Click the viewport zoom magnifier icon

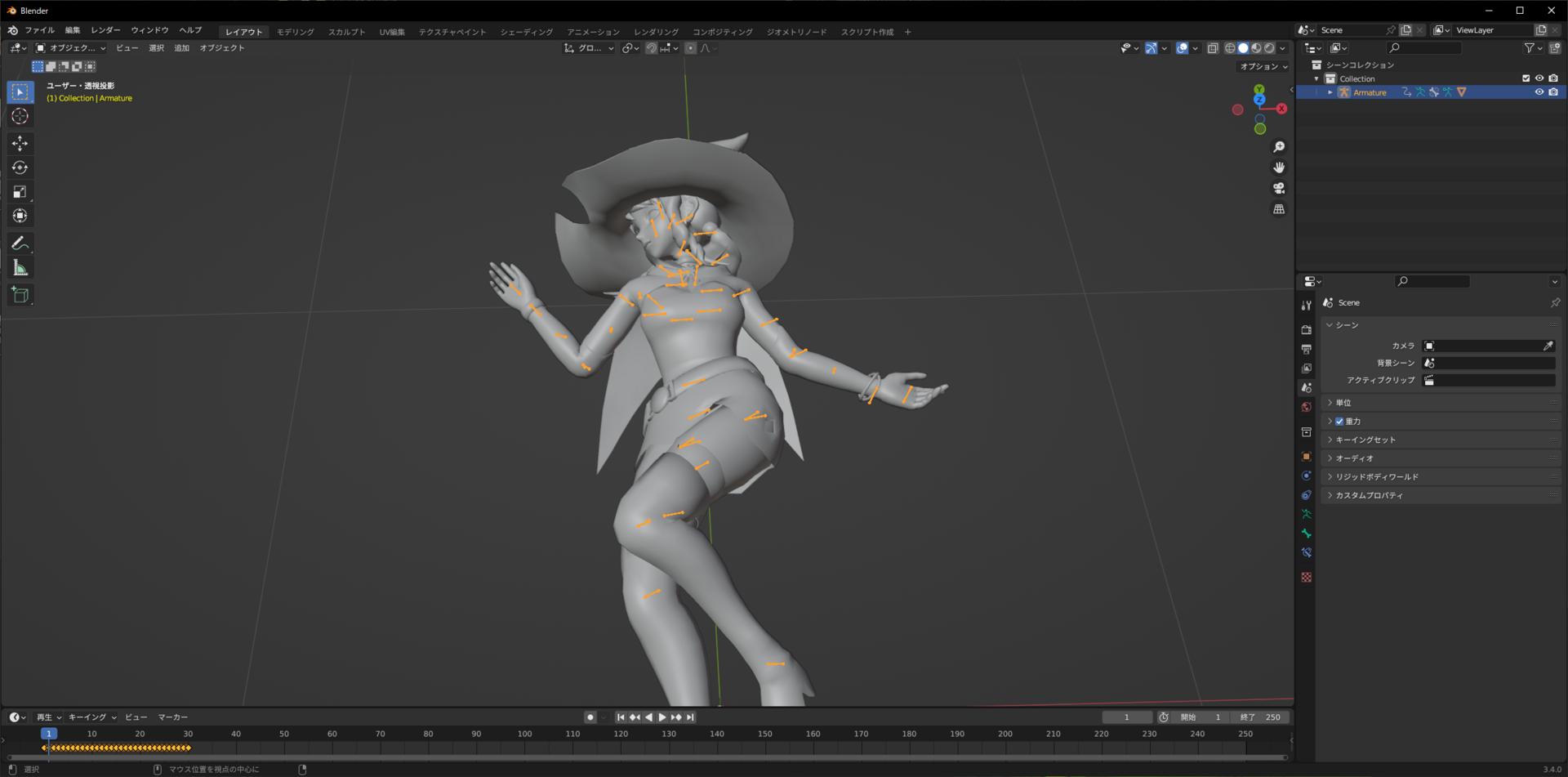(x=1279, y=147)
